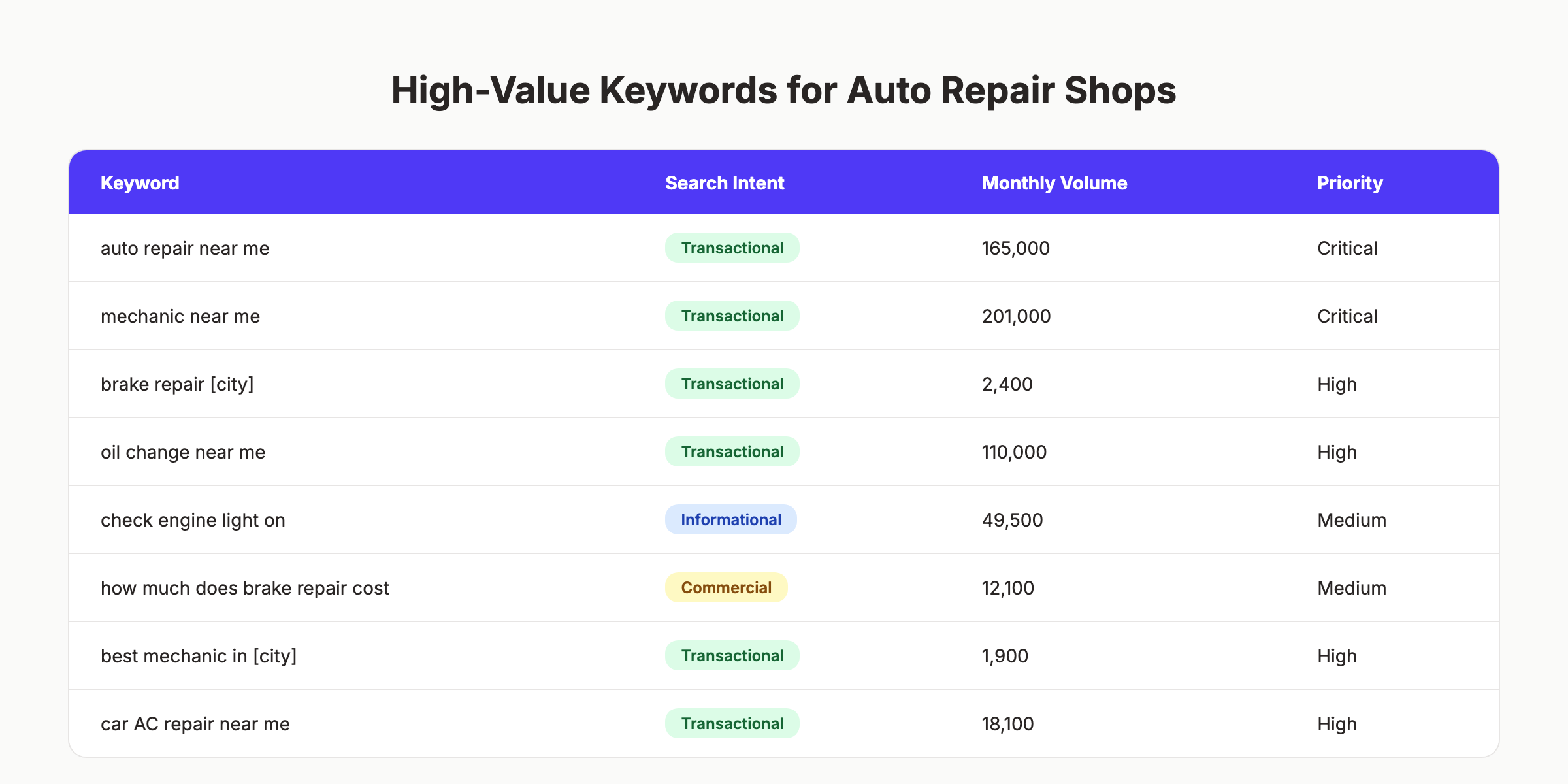Click the Transactional badge for car AC repair
The width and height of the screenshot is (1568, 784).
[731, 723]
